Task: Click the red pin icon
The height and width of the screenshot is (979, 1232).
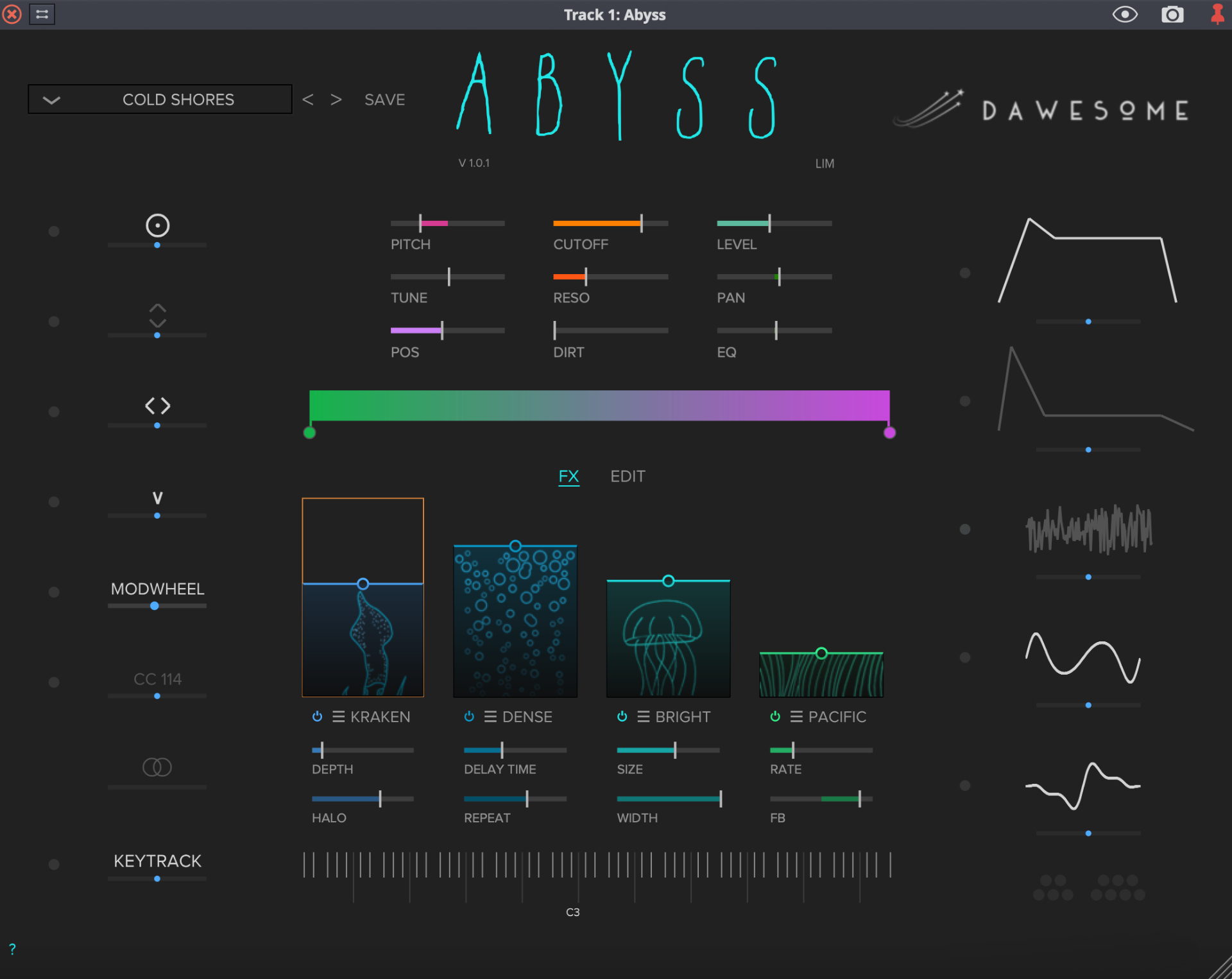Action: [1217, 15]
